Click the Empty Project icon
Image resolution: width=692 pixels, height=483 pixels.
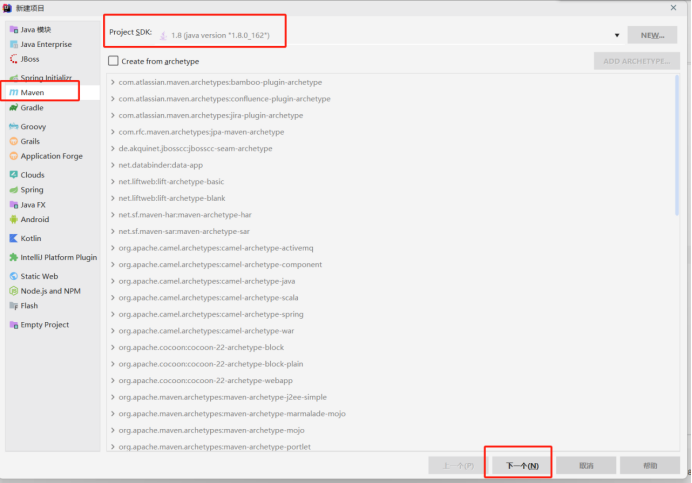(x=14, y=325)
